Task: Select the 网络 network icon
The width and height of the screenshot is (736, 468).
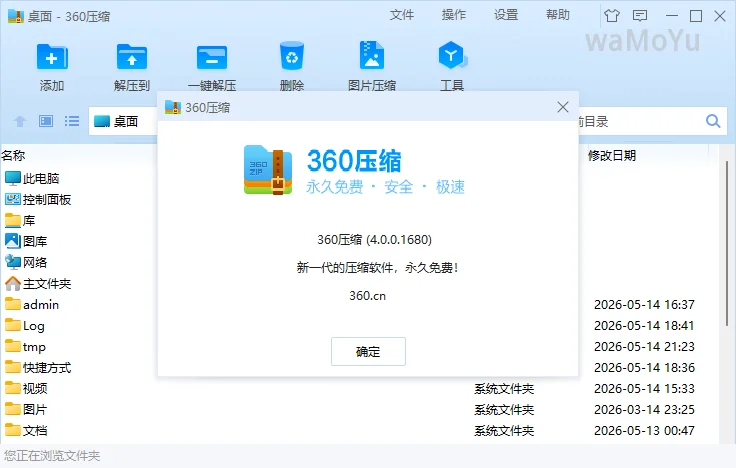Action: 13,262
